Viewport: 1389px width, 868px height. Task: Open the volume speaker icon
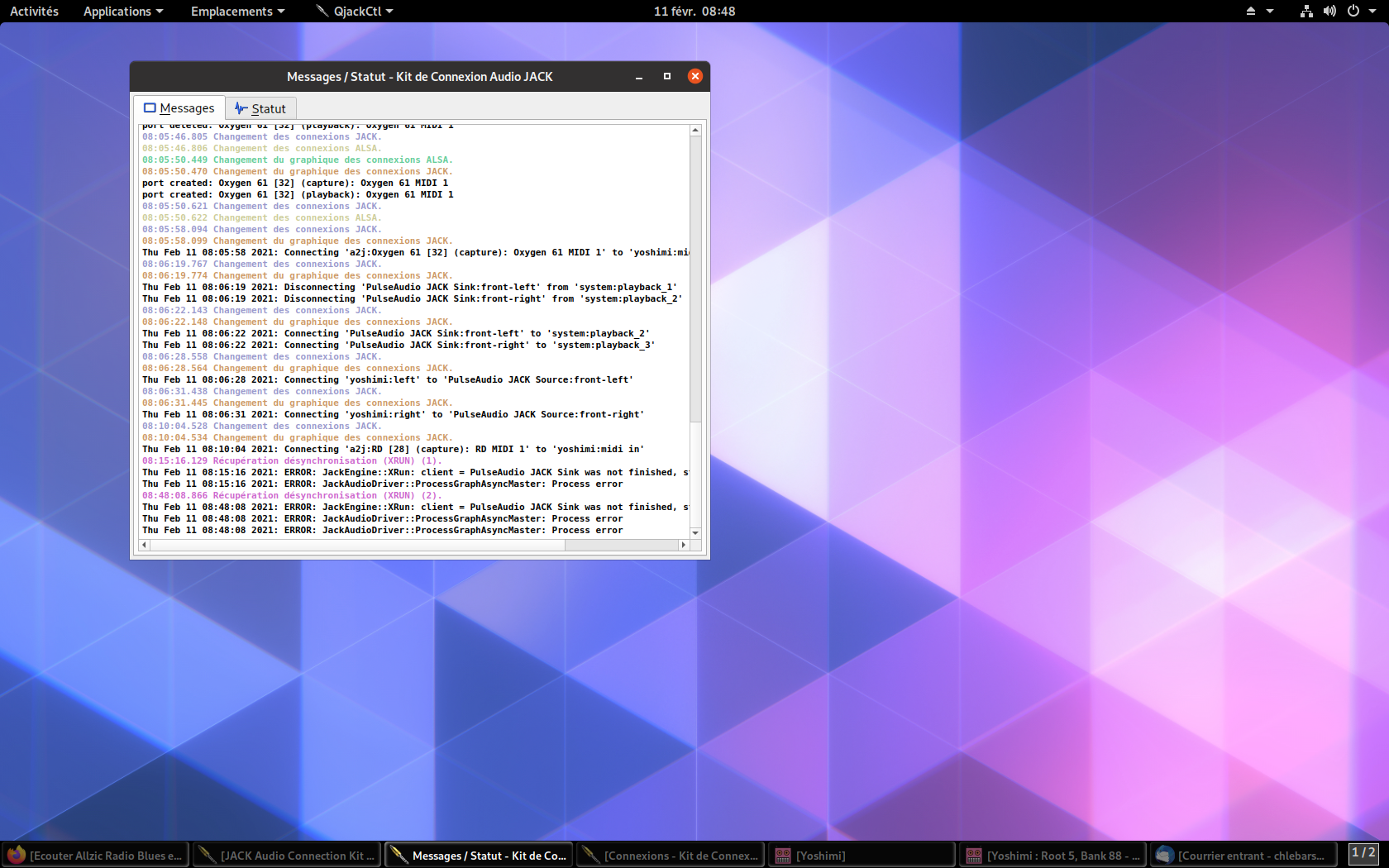[1329, 11]
